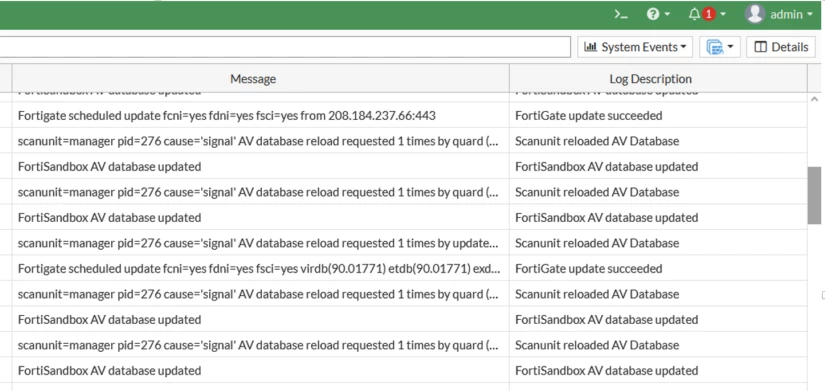Select the message row with 208.184.237.66:443
The height and width of the screenshot is (391, 825).
point(260,115)
